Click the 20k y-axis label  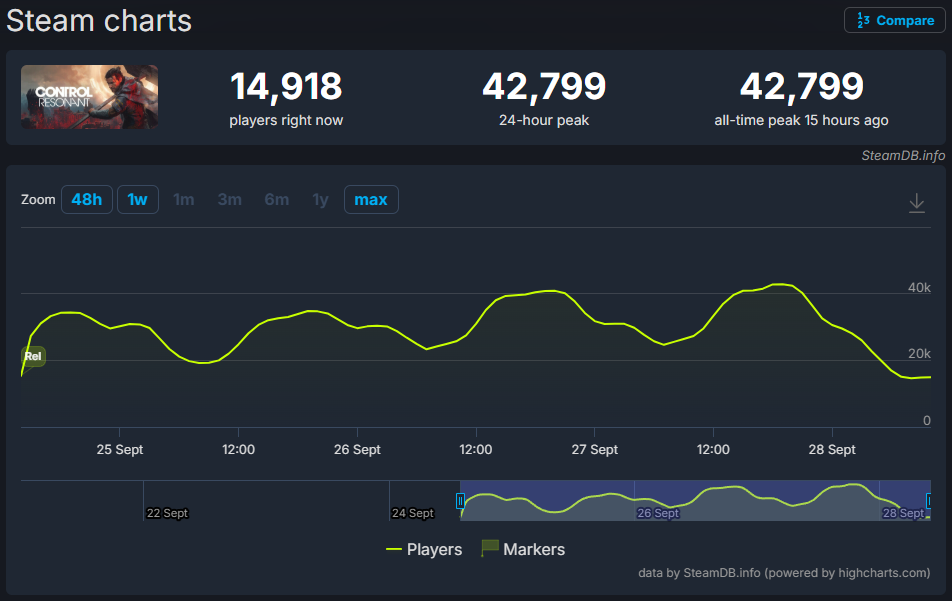919,354
